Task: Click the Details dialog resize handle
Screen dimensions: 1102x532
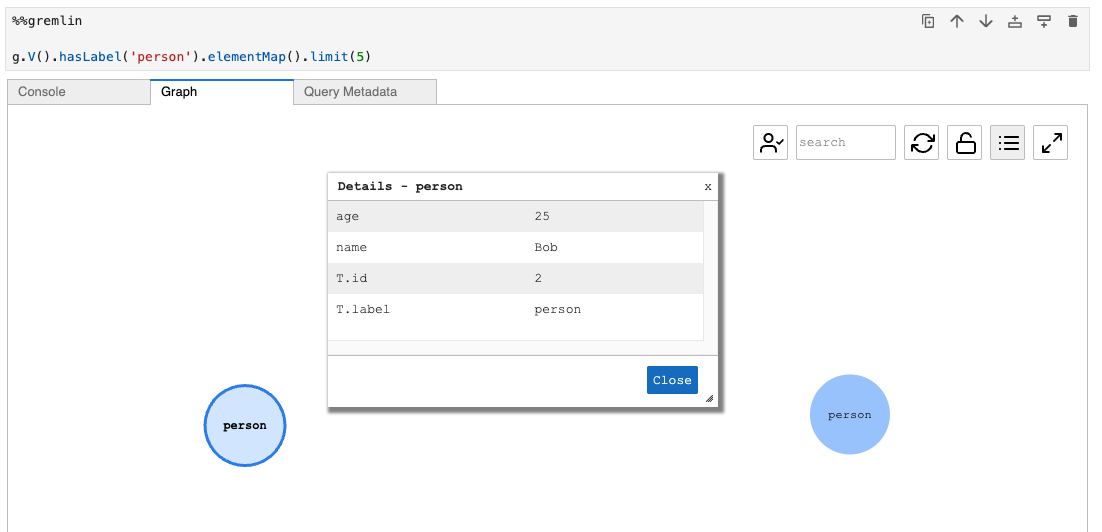Action: coord(709,398)
